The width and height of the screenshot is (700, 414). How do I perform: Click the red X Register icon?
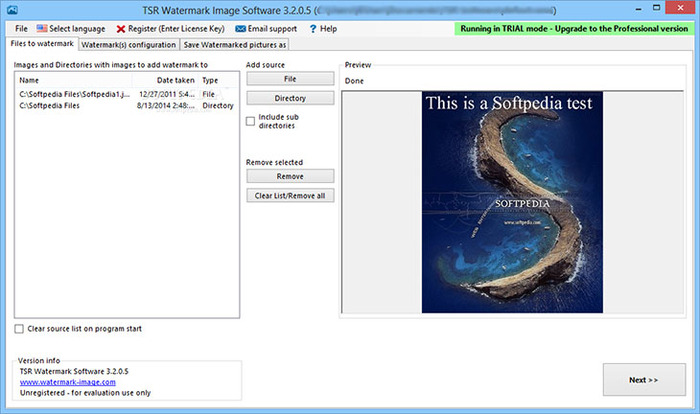pyautogui.click(x=121, y=29)
